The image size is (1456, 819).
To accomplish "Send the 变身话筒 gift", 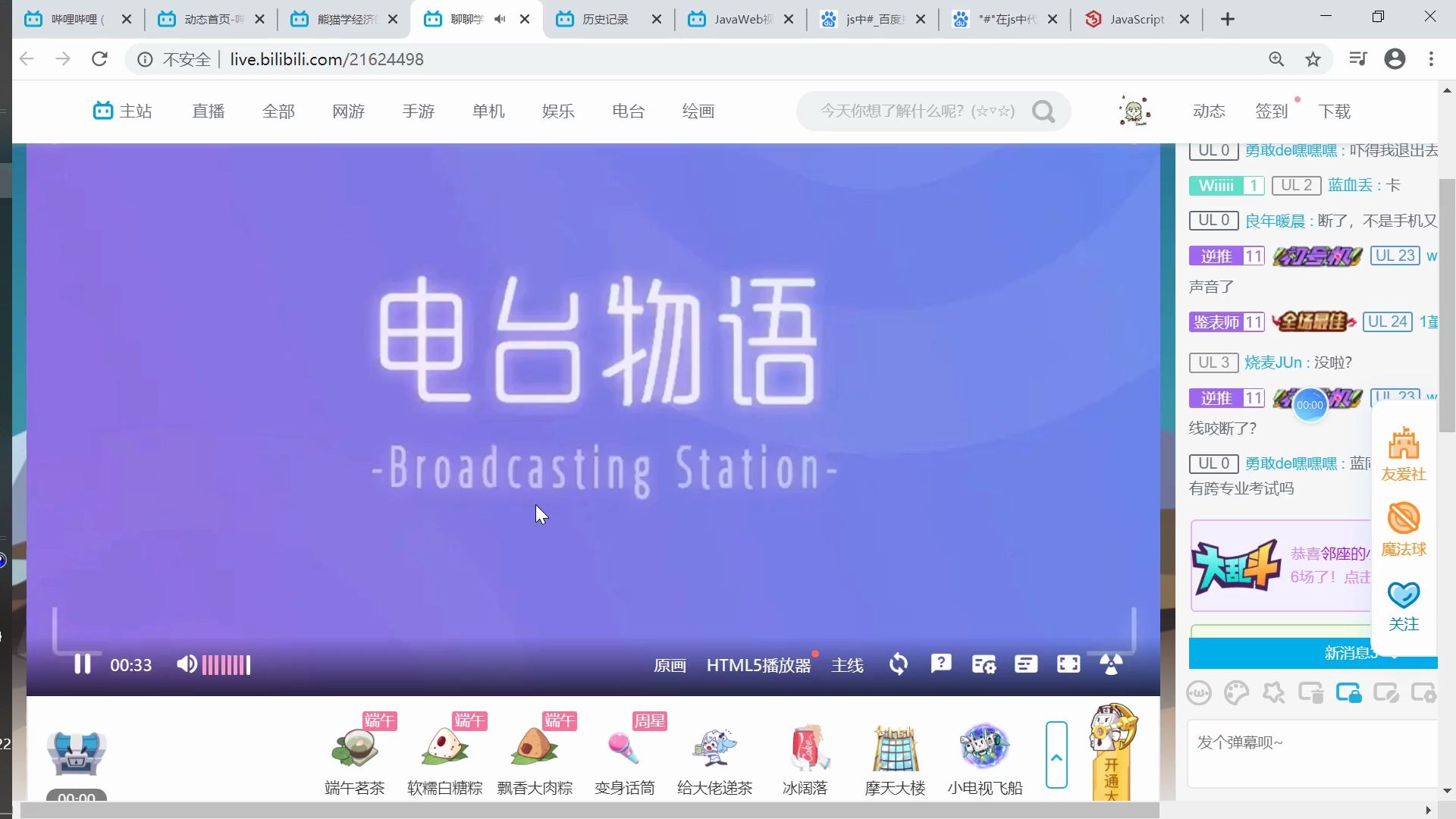I will tap(625, 755).
